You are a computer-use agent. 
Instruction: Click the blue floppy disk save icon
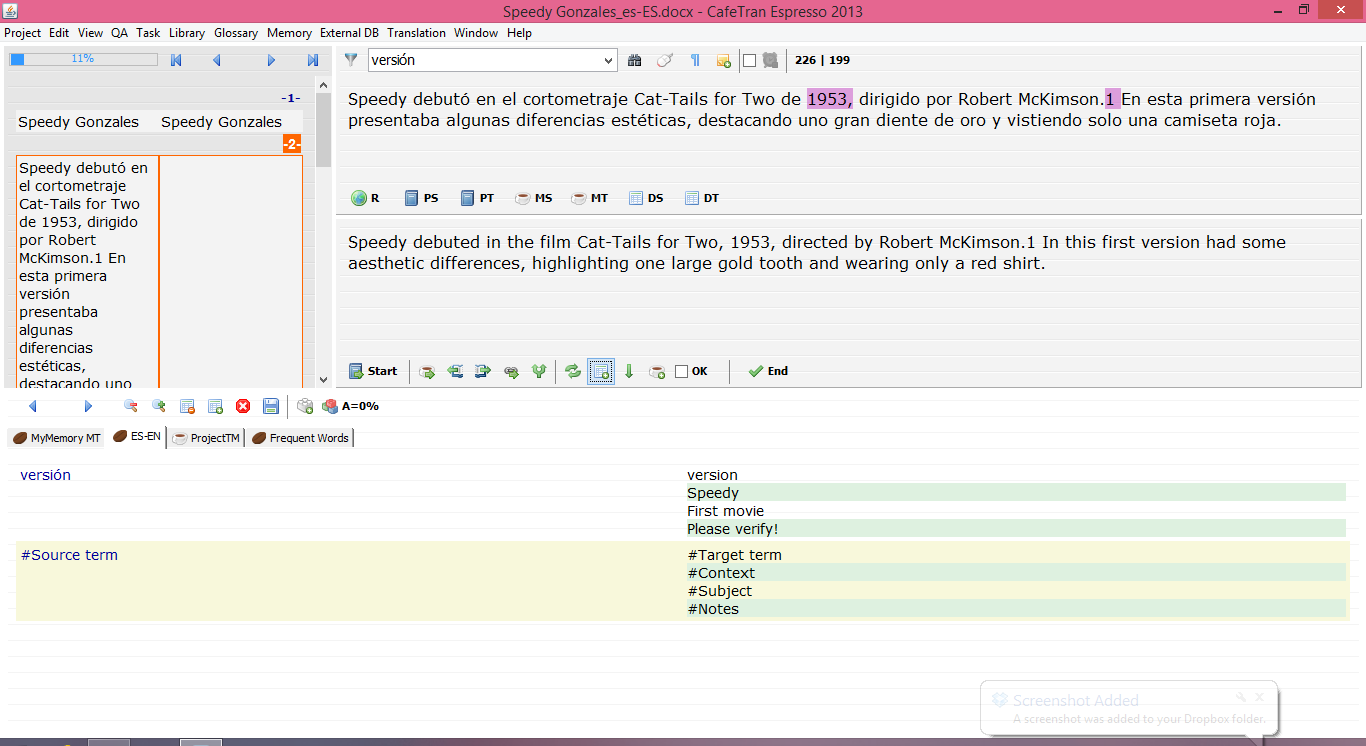pos(271,406)
